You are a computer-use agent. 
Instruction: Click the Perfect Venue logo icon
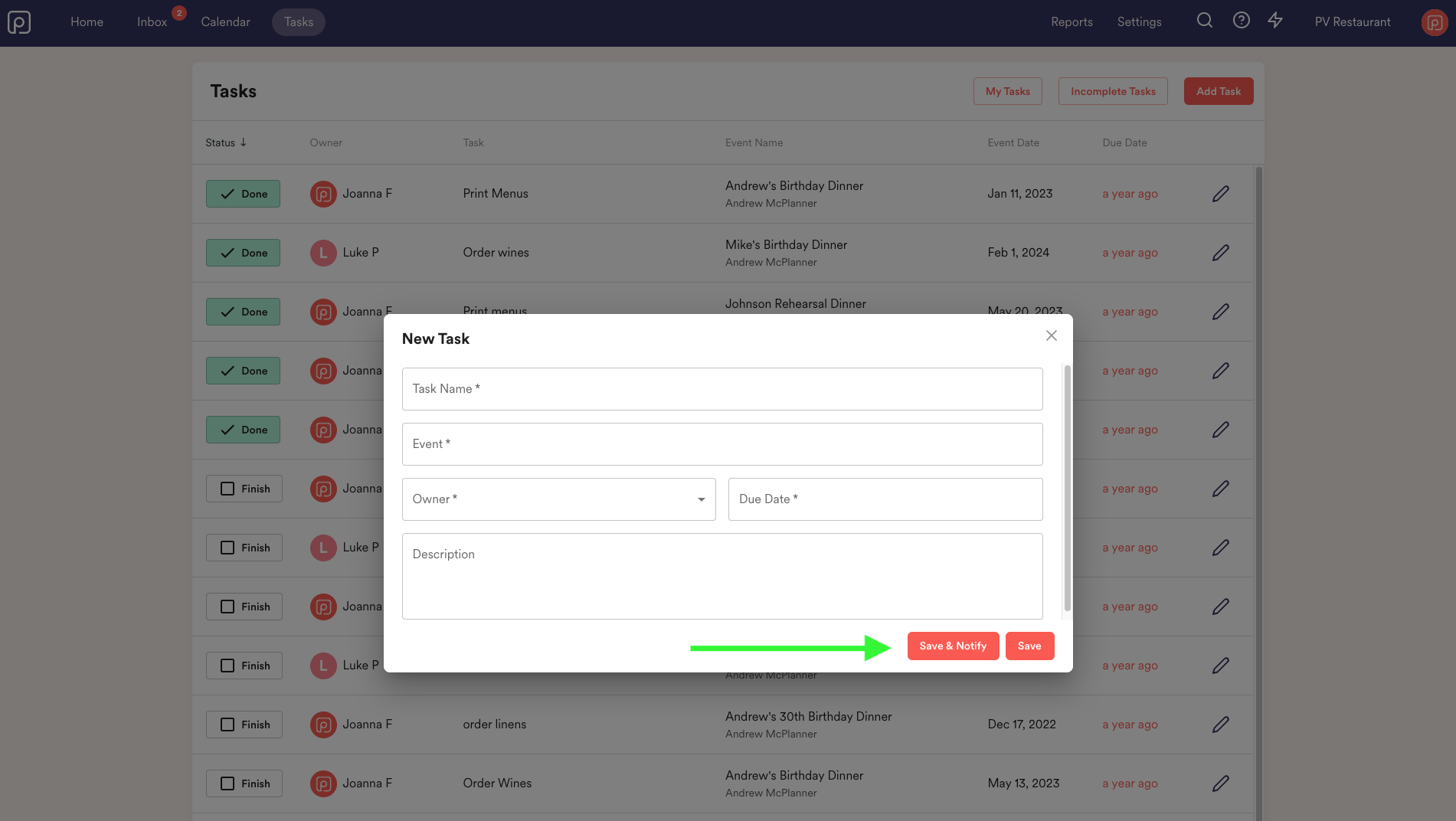tap(19, 22)
